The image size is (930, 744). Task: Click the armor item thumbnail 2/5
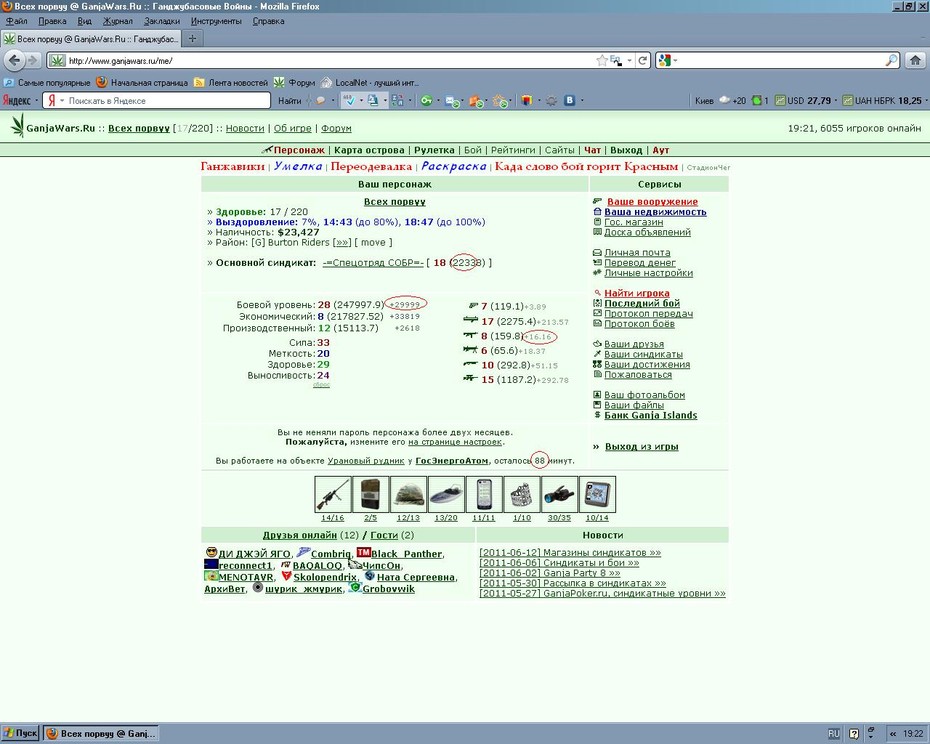371,494
